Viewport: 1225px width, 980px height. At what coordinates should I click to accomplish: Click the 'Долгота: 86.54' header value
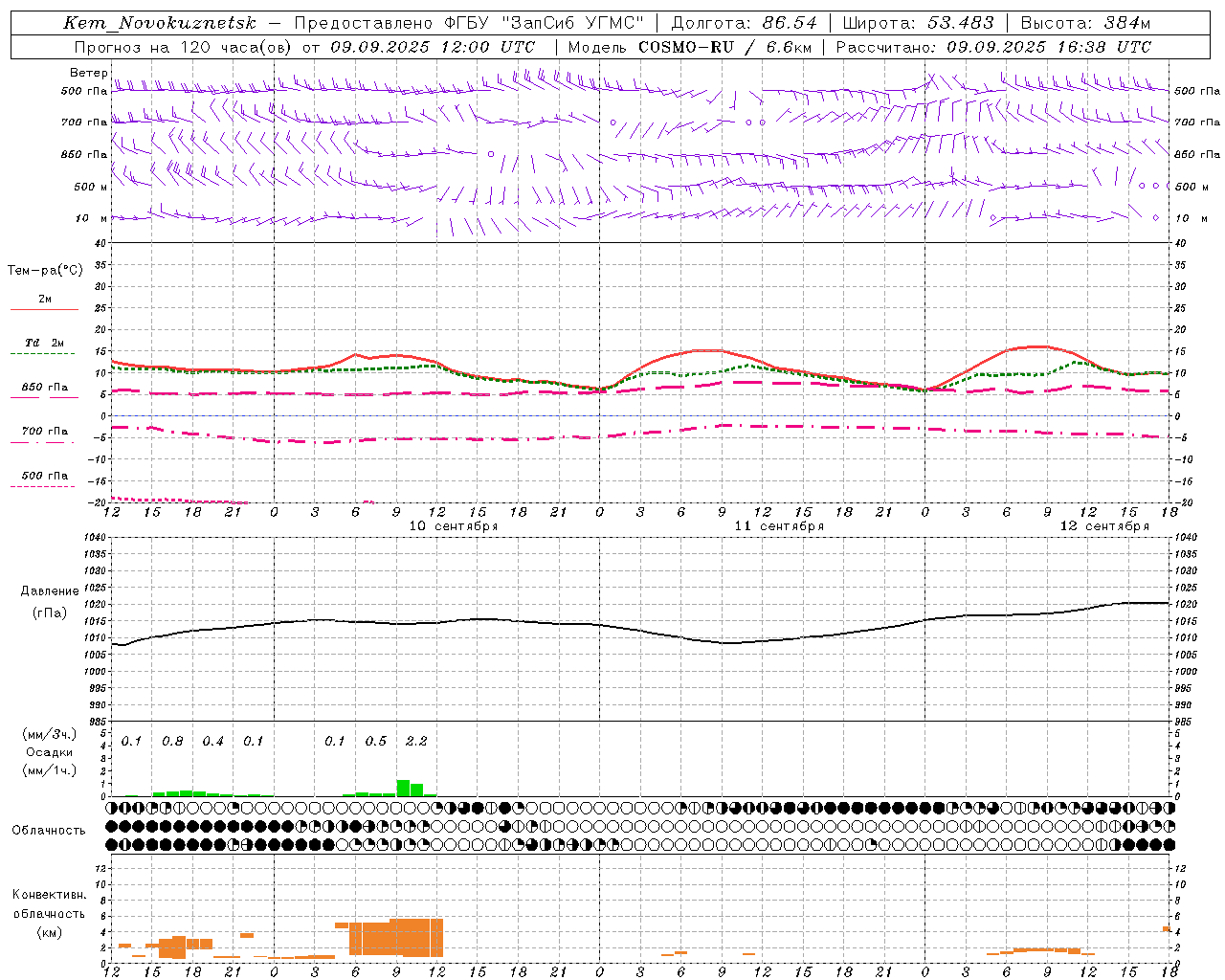744,23
